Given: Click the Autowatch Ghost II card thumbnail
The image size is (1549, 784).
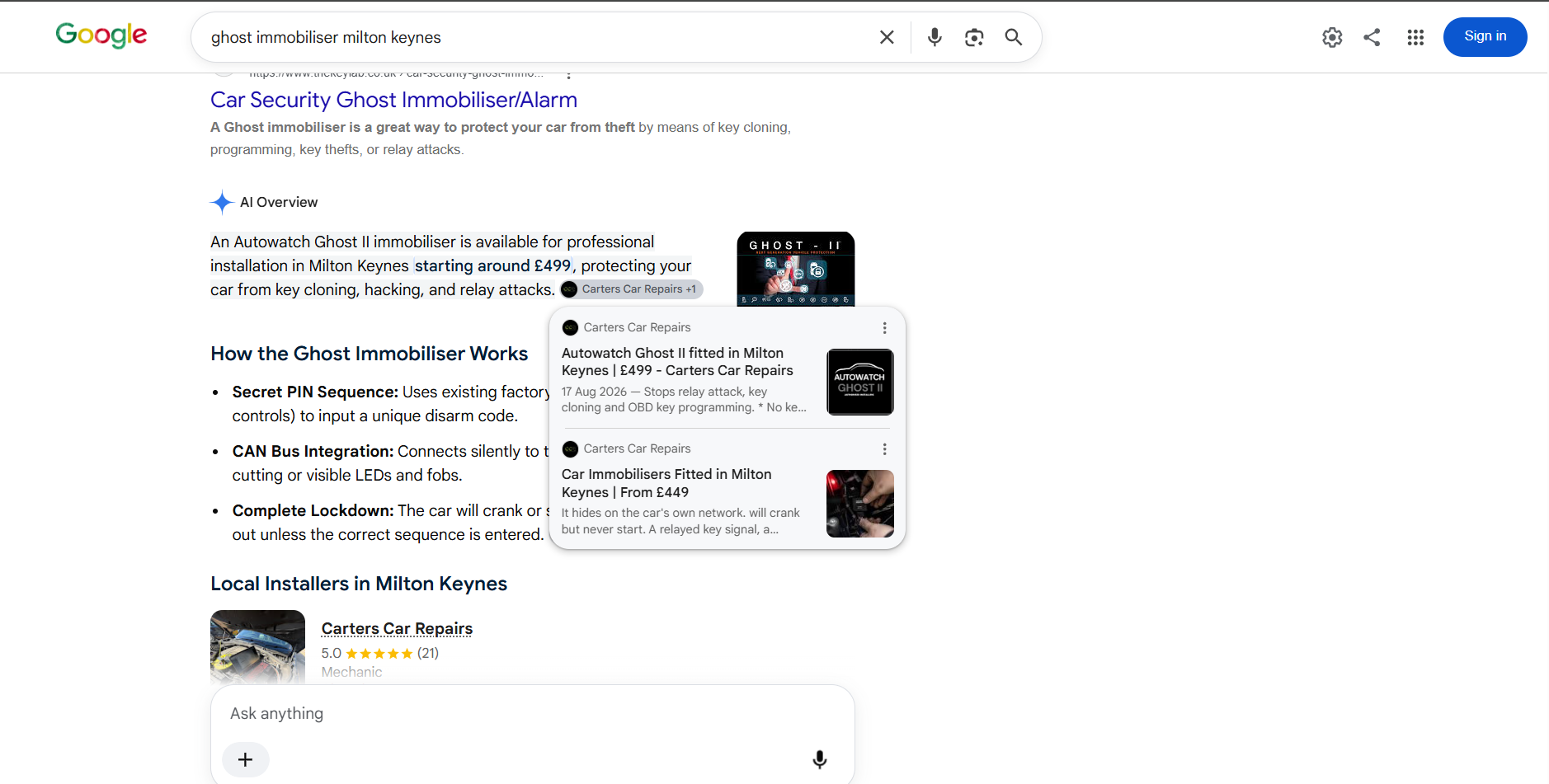Looking at the screenshot, I should click(859, 382).
